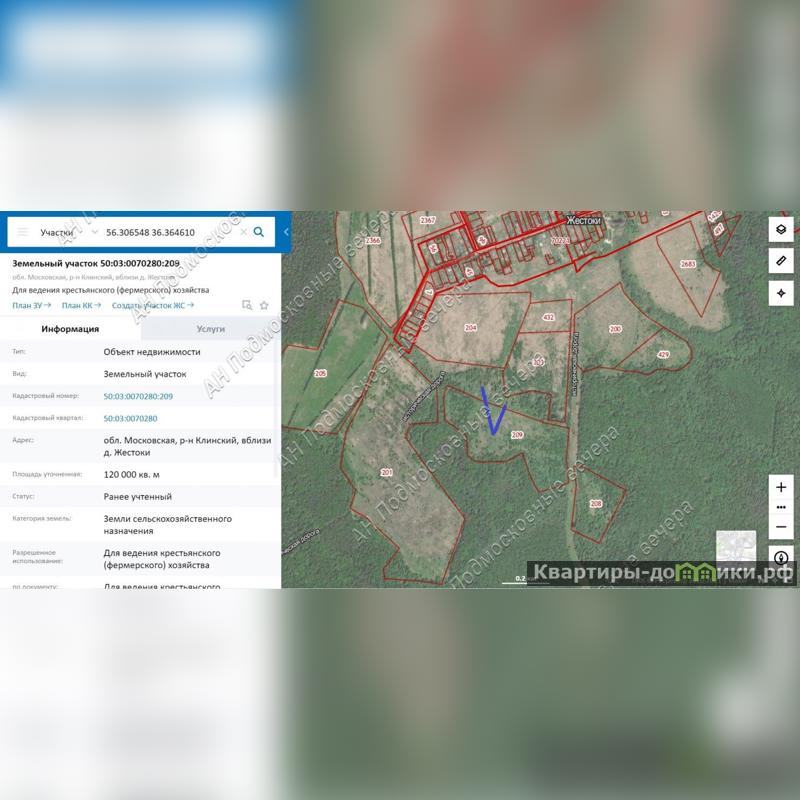Open the map layers panel
800x800 pixels.
click(781, 229)
